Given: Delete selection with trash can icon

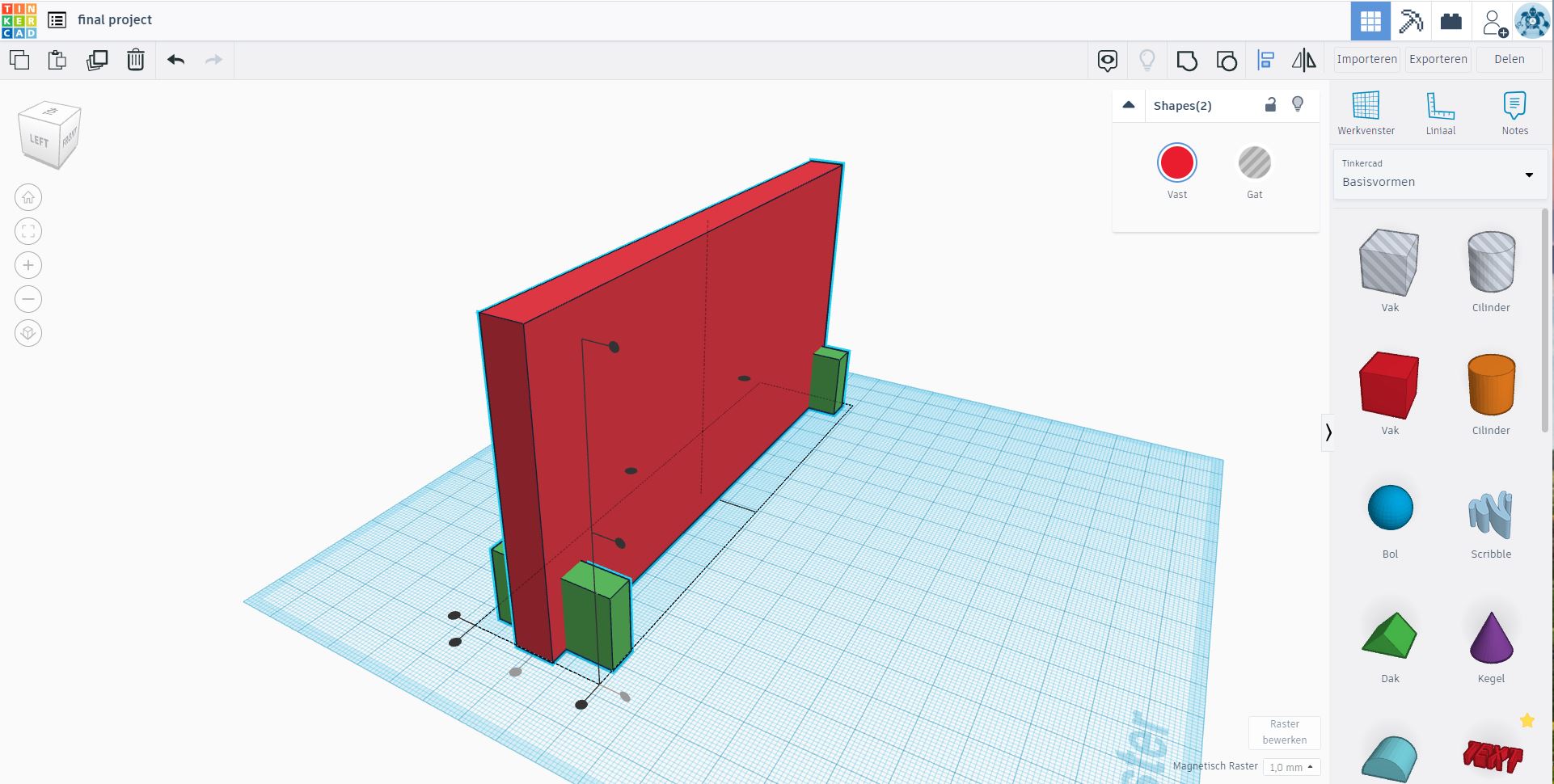Looking at the screenshot, I should (x=136, y=60).
